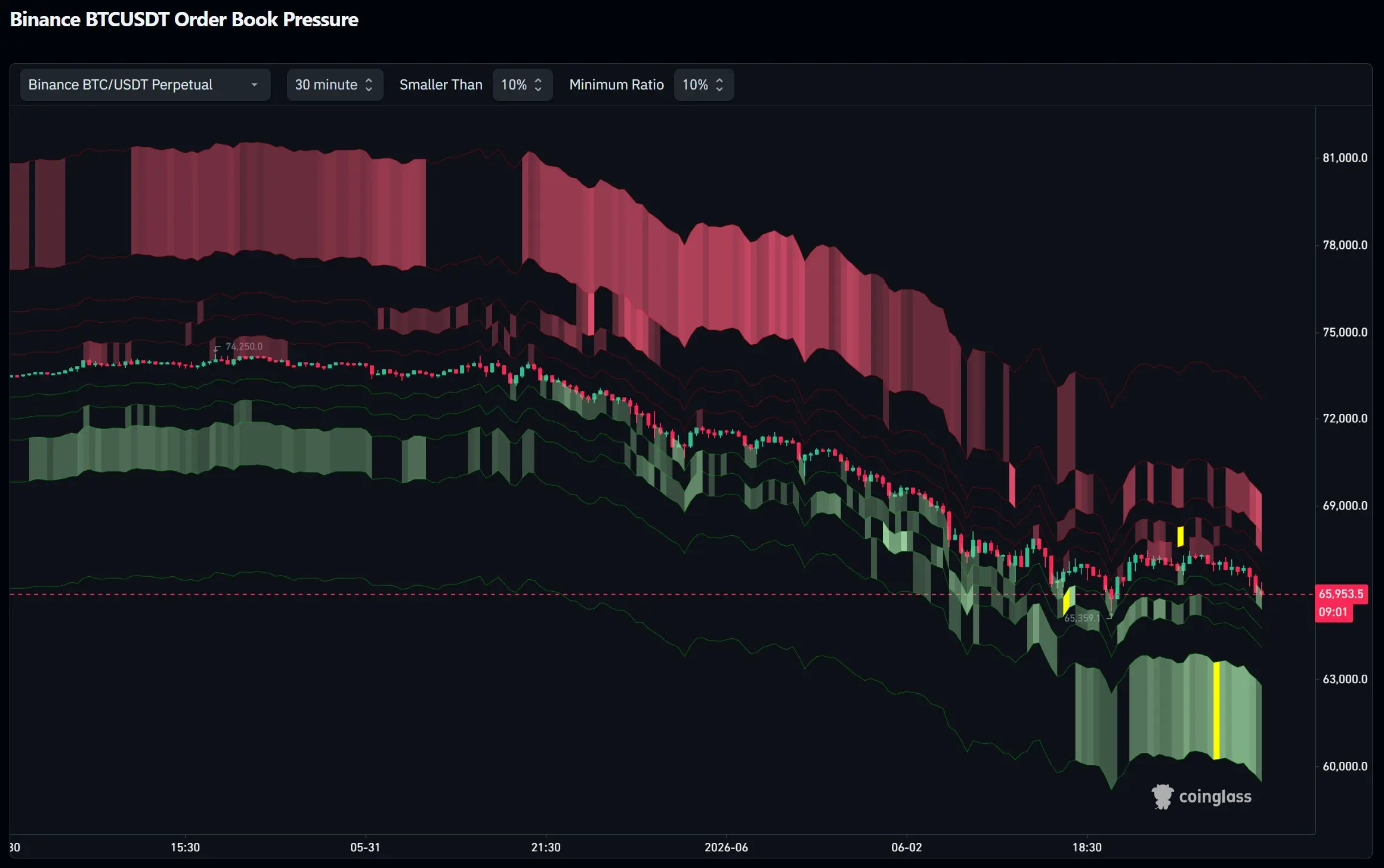The height and width of the screenshot is (868, 1384).
Task: Click the tall yellow bar in lower green band
Action: 1217,711
